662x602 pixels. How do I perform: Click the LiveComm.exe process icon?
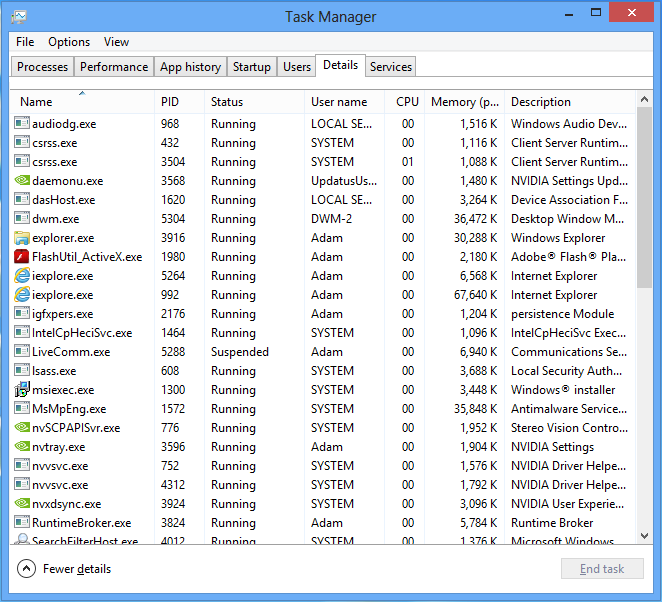[22, 351]
